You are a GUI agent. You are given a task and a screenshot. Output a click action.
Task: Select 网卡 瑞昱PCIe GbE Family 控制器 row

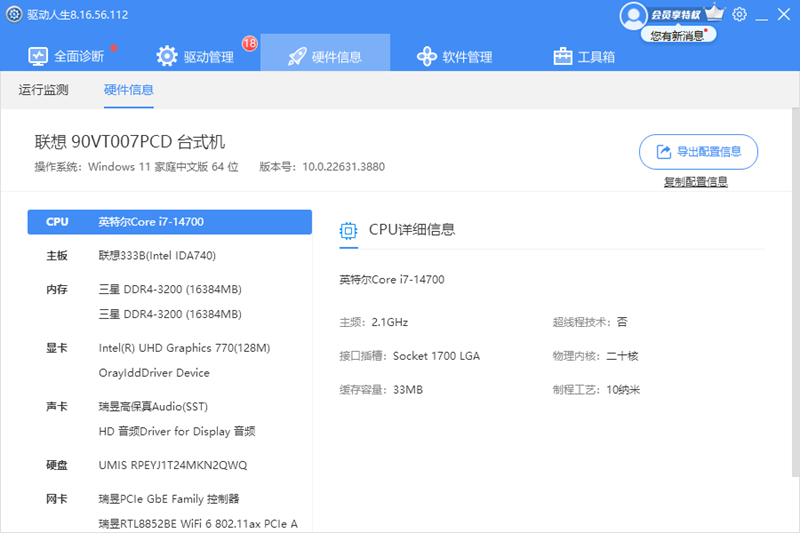pos(169,499)
